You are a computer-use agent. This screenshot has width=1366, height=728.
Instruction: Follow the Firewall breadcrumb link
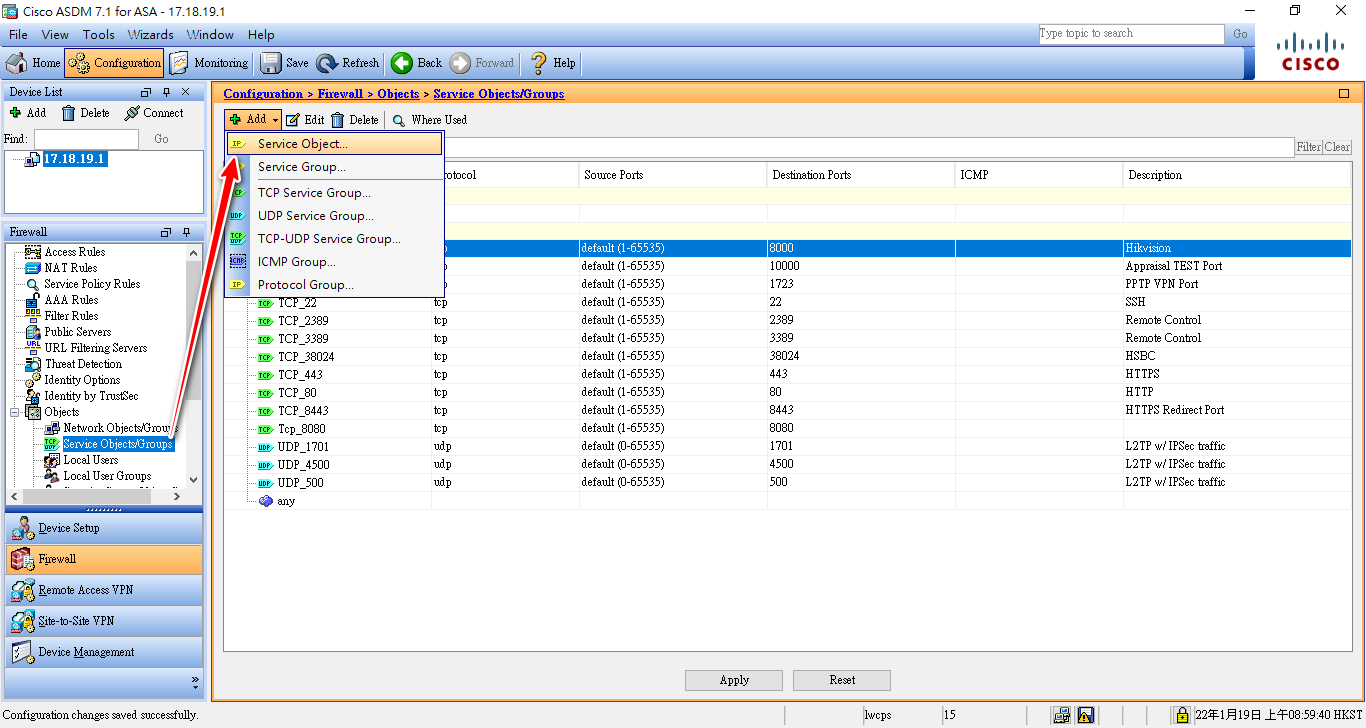tap(340, 93)
